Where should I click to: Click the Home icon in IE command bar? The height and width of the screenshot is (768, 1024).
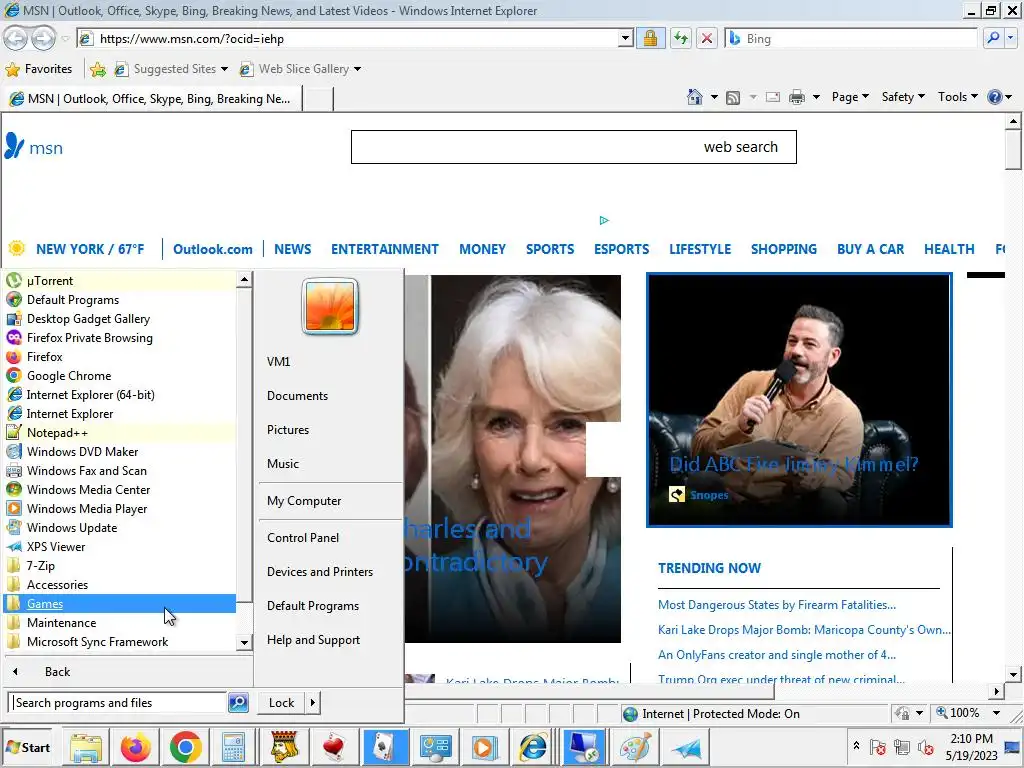(695, 97)
